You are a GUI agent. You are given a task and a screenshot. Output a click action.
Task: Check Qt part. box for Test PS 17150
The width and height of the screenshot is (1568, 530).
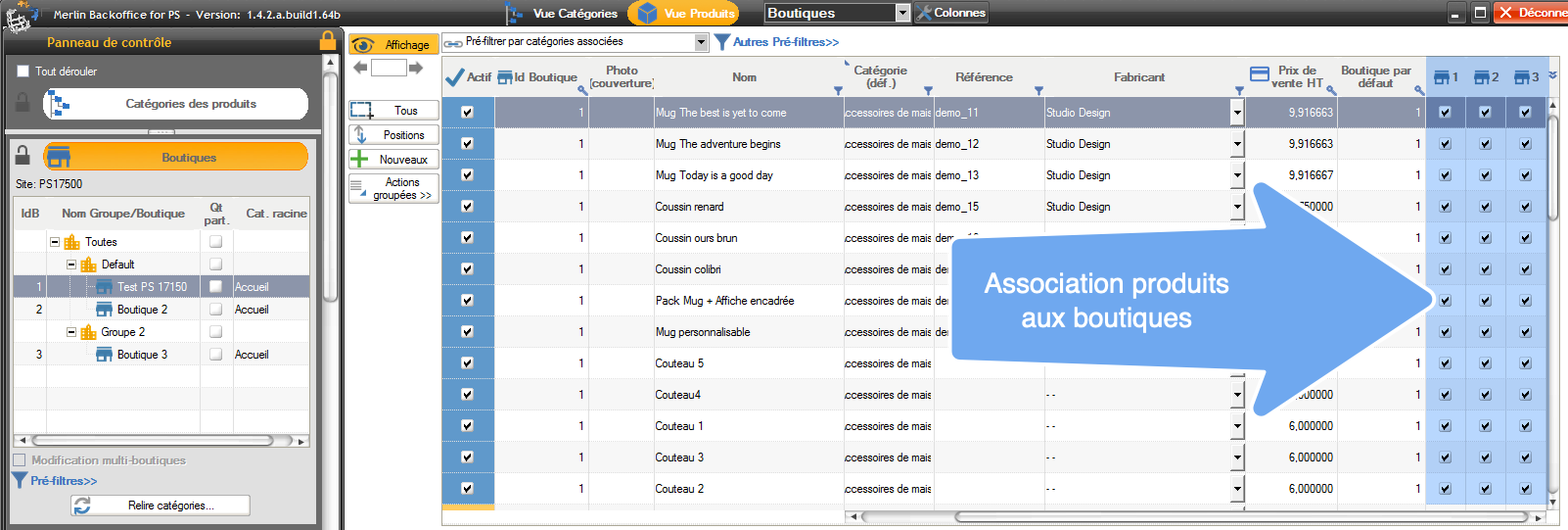pyautogui.click(x=215, y=286)
